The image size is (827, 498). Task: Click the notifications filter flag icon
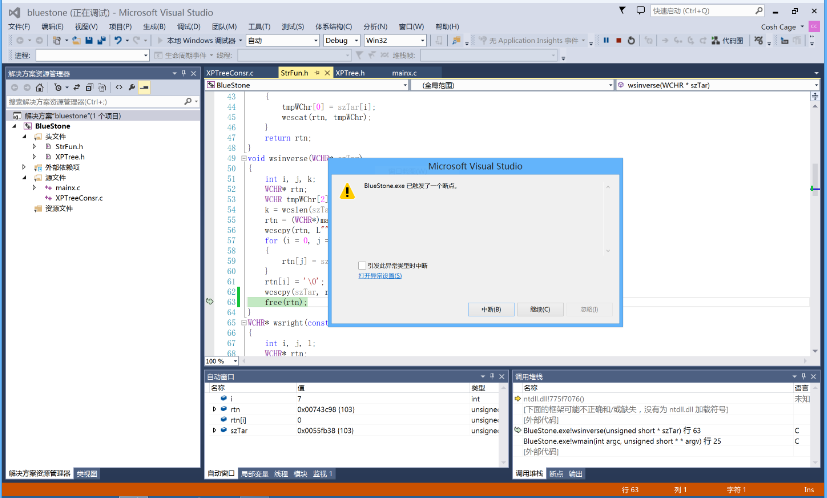point(622,11)
